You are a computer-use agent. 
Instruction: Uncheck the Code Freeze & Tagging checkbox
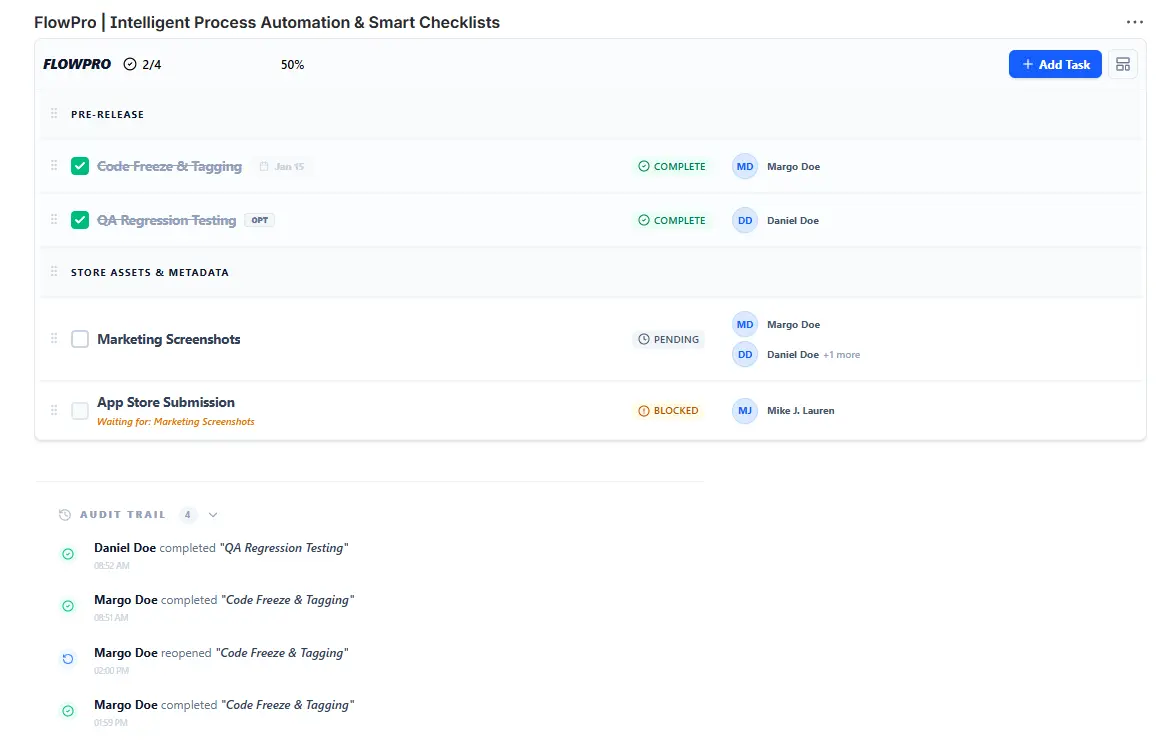click(x=80, y=166)
